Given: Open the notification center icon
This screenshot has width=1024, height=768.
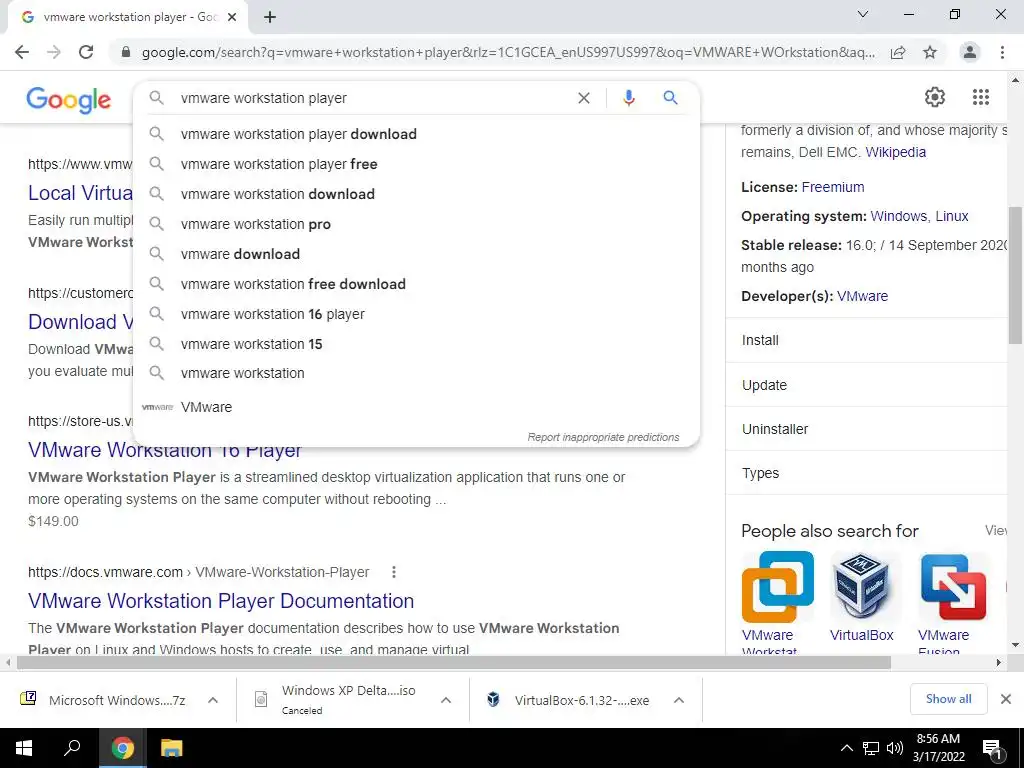Looking at the screenshot, I should [x=992, y=748].
